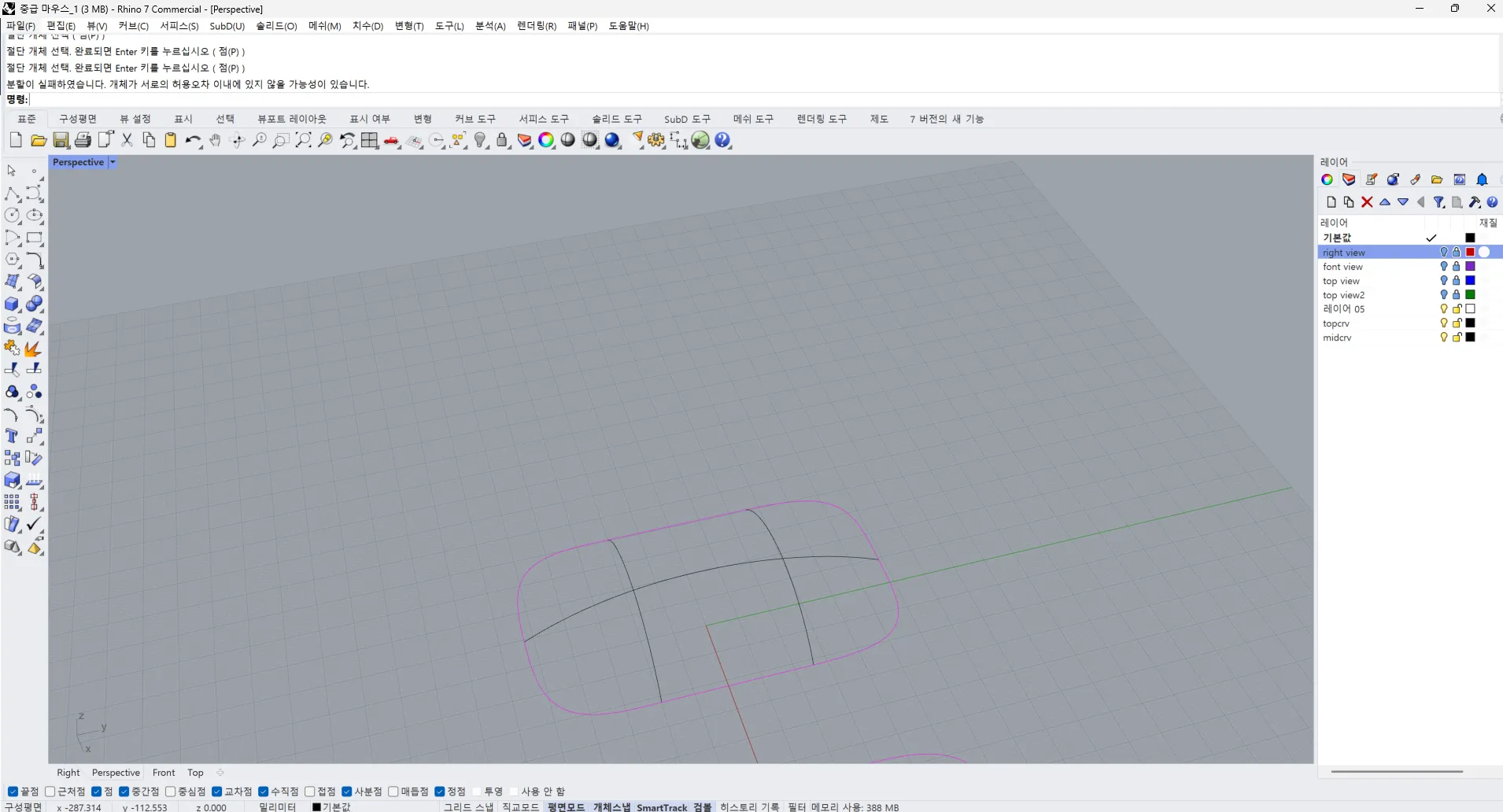Click the hammer tools icon in Layers panel
Viewport: 1503px width, 812px height.
tap(1475, 202)
